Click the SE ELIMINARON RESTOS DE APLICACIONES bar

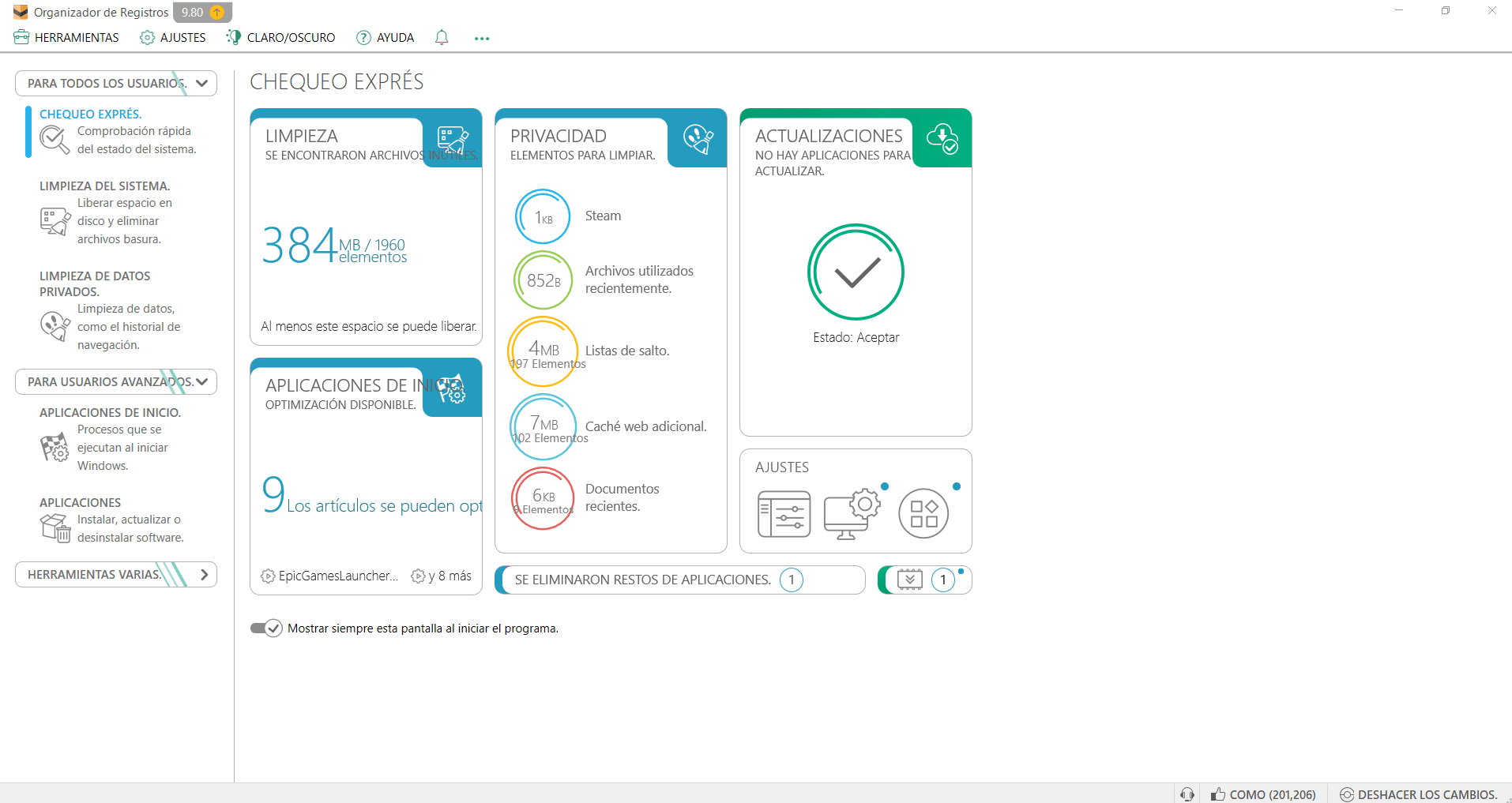pos(680,580)
